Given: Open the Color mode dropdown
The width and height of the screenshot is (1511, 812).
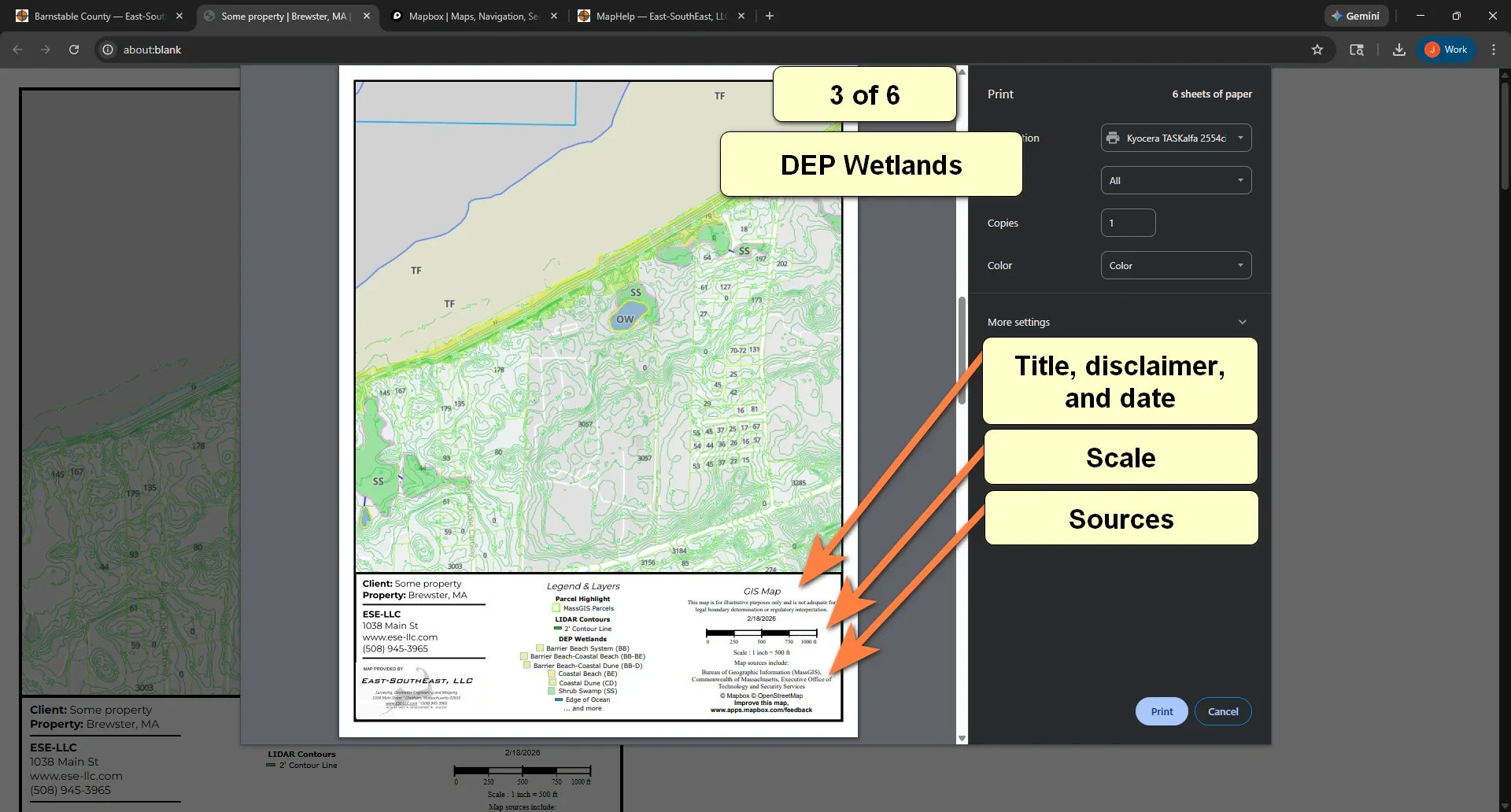Looking at the screenshot, I should click(1175, 265).
